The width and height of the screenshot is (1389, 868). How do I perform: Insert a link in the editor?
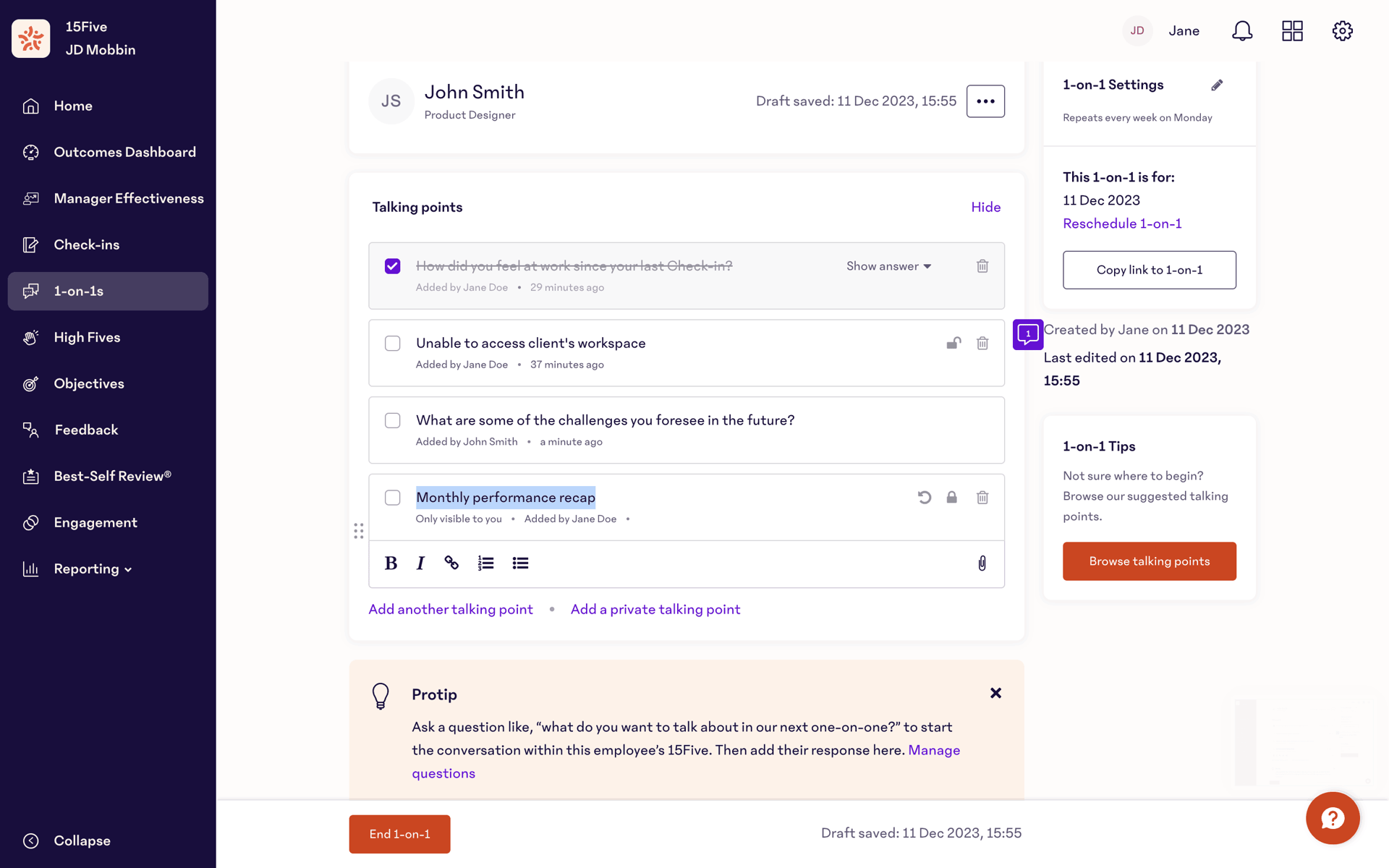pyautogui.click(x=451, y=563)
